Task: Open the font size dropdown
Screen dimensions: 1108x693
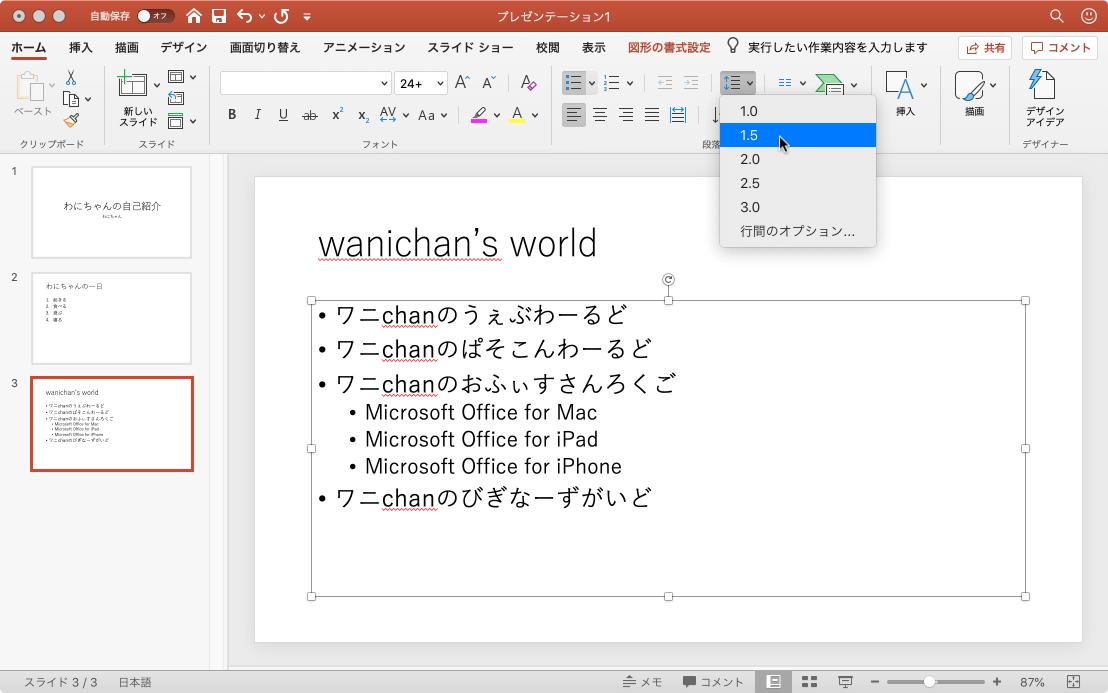Action: click(438, 83)
